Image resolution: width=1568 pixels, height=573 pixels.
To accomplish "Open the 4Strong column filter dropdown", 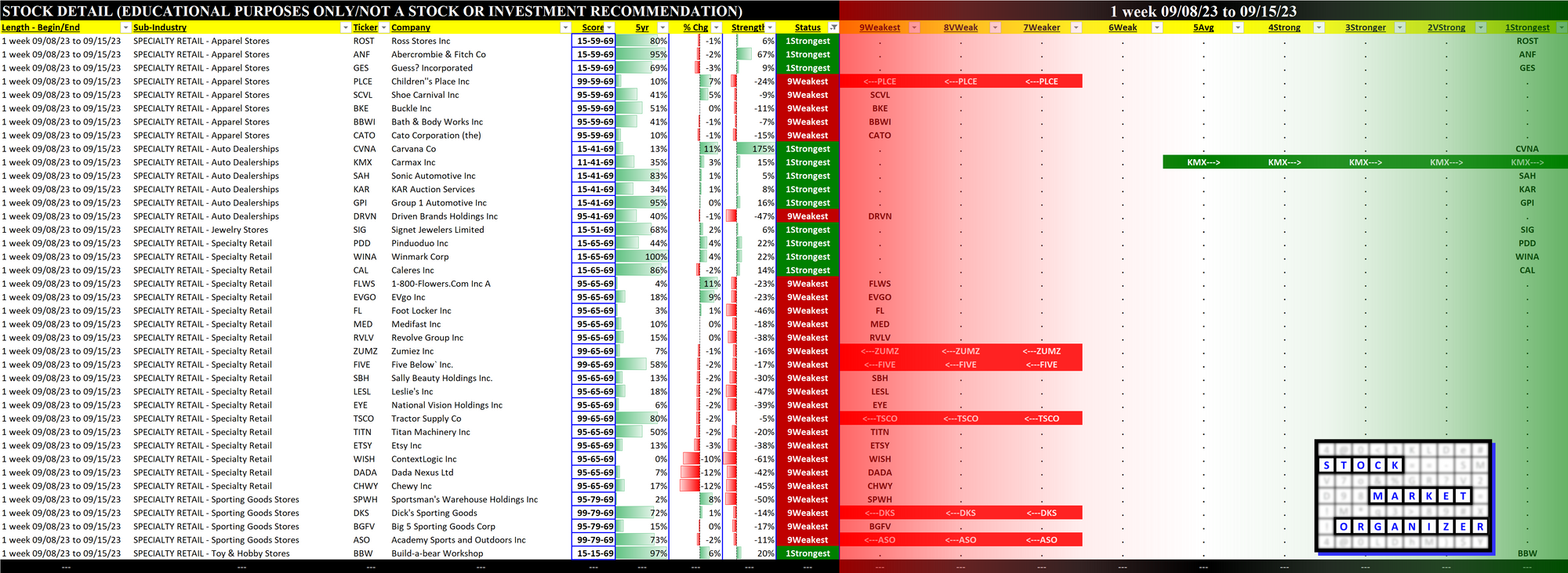I will (x=1319, y=27).
